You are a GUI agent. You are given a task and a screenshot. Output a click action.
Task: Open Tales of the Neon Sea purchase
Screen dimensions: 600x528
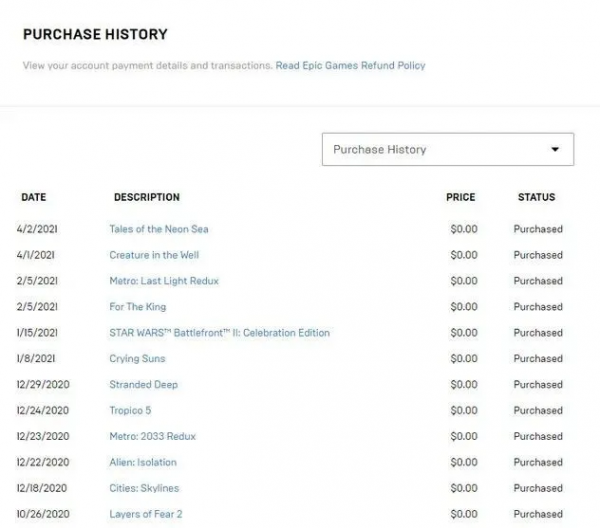[x=159, y=229]
